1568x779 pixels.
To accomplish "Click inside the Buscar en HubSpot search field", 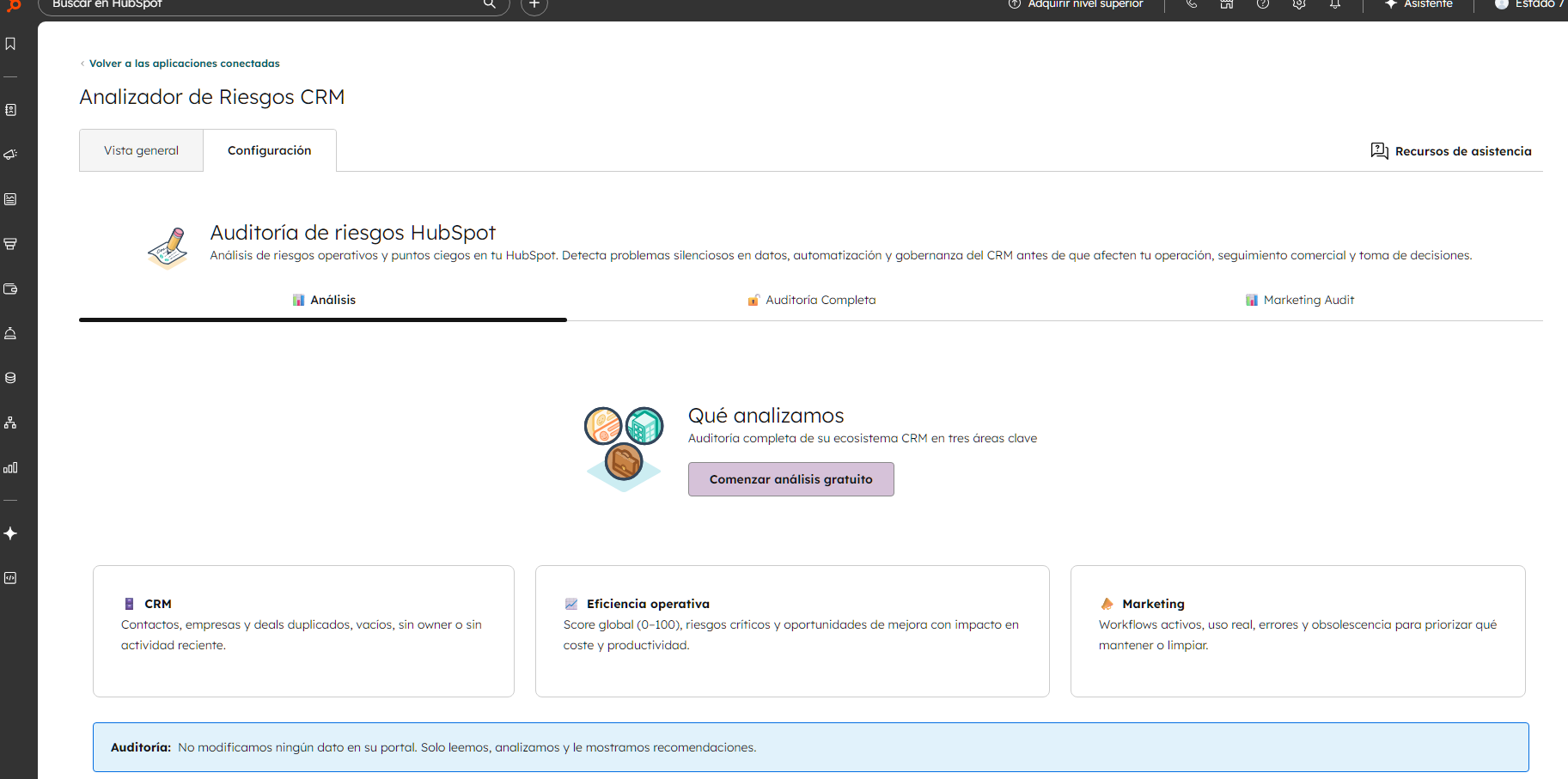I will coord(258,3).
